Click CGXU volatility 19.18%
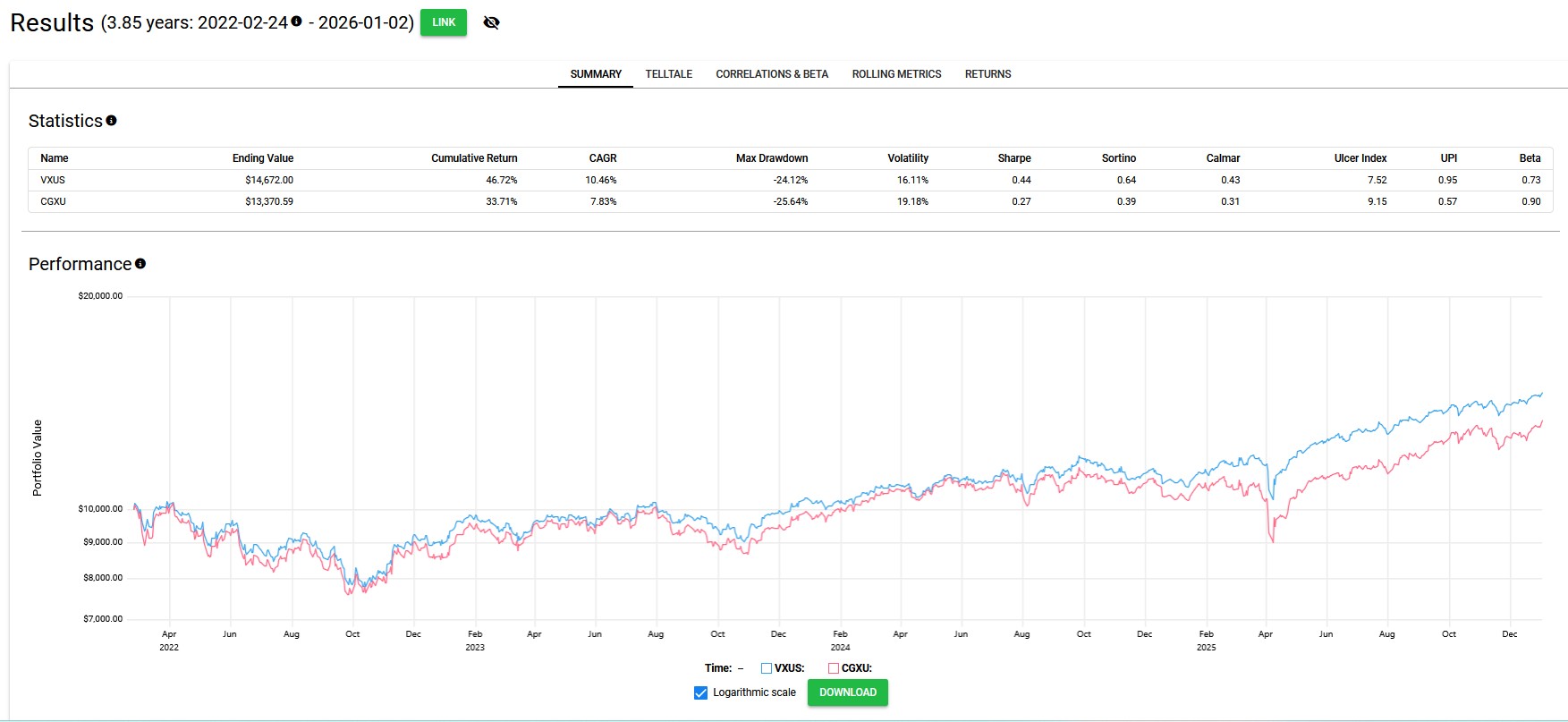Screen dimensions: 1568x722 (913, 201)
